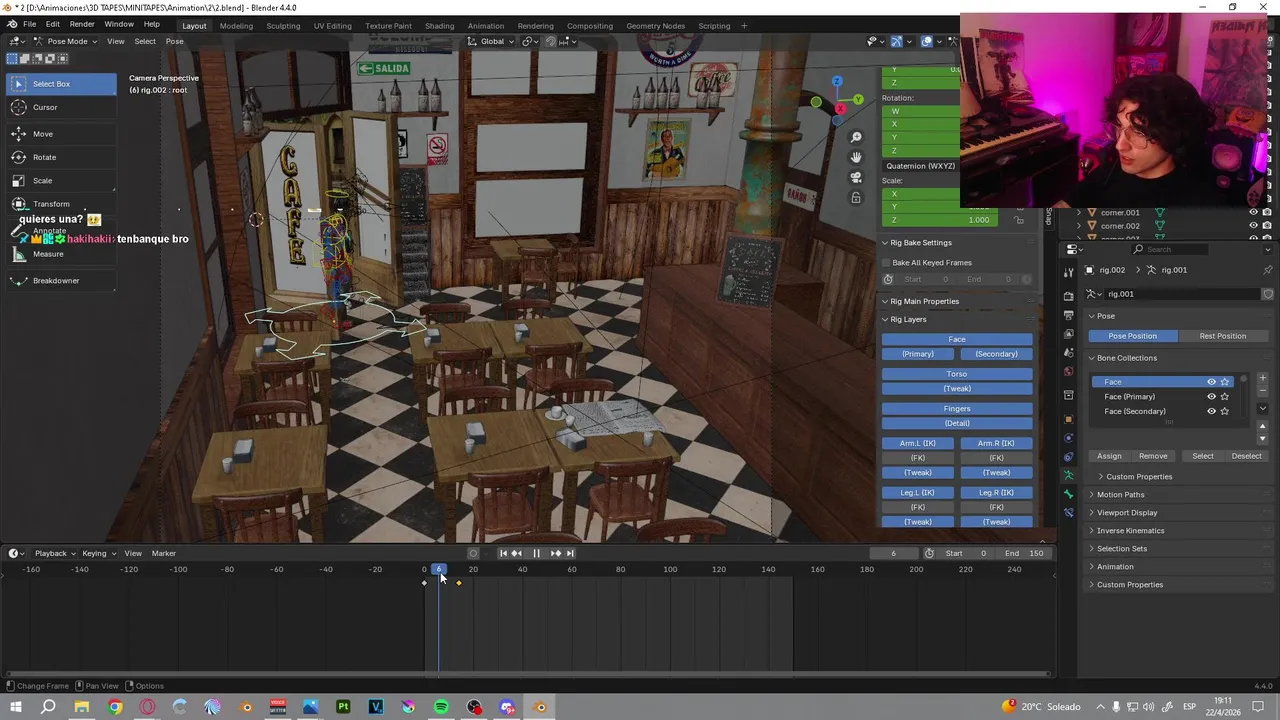Open the Object properties tab icon

[1068, 419]
